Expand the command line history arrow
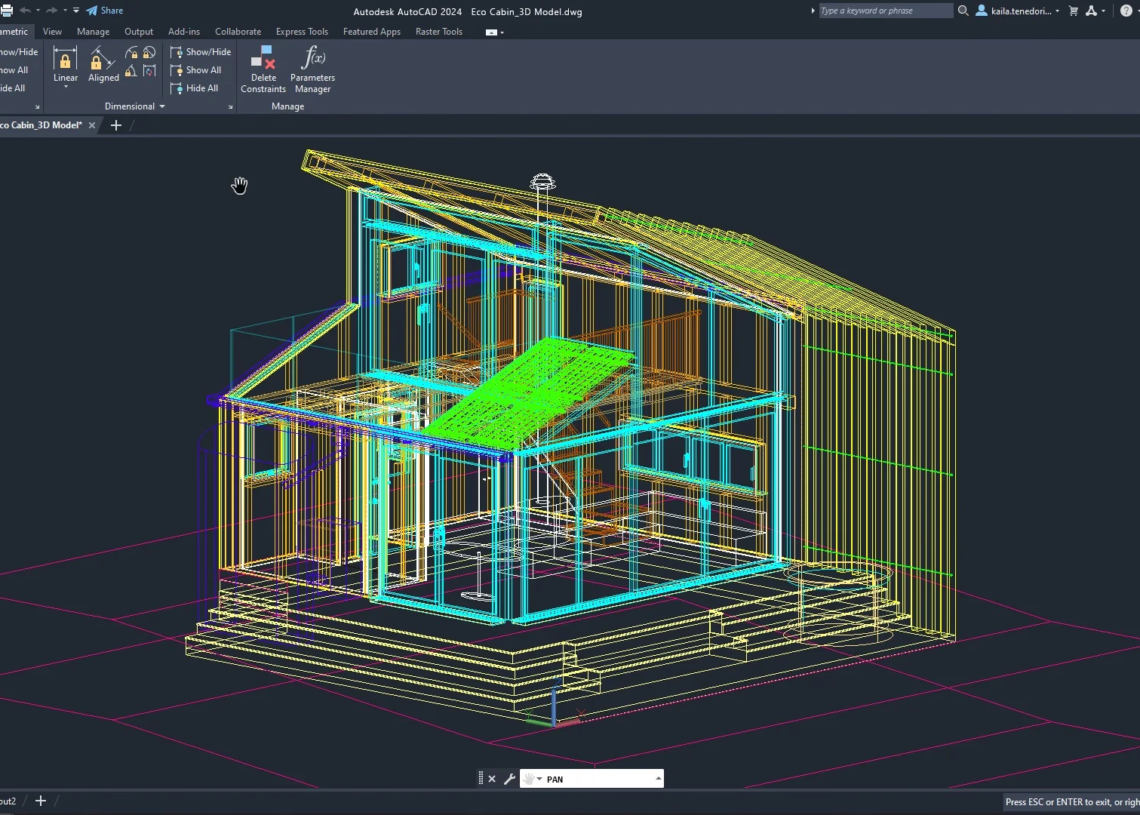1140x815 pixels. [658, 779]
